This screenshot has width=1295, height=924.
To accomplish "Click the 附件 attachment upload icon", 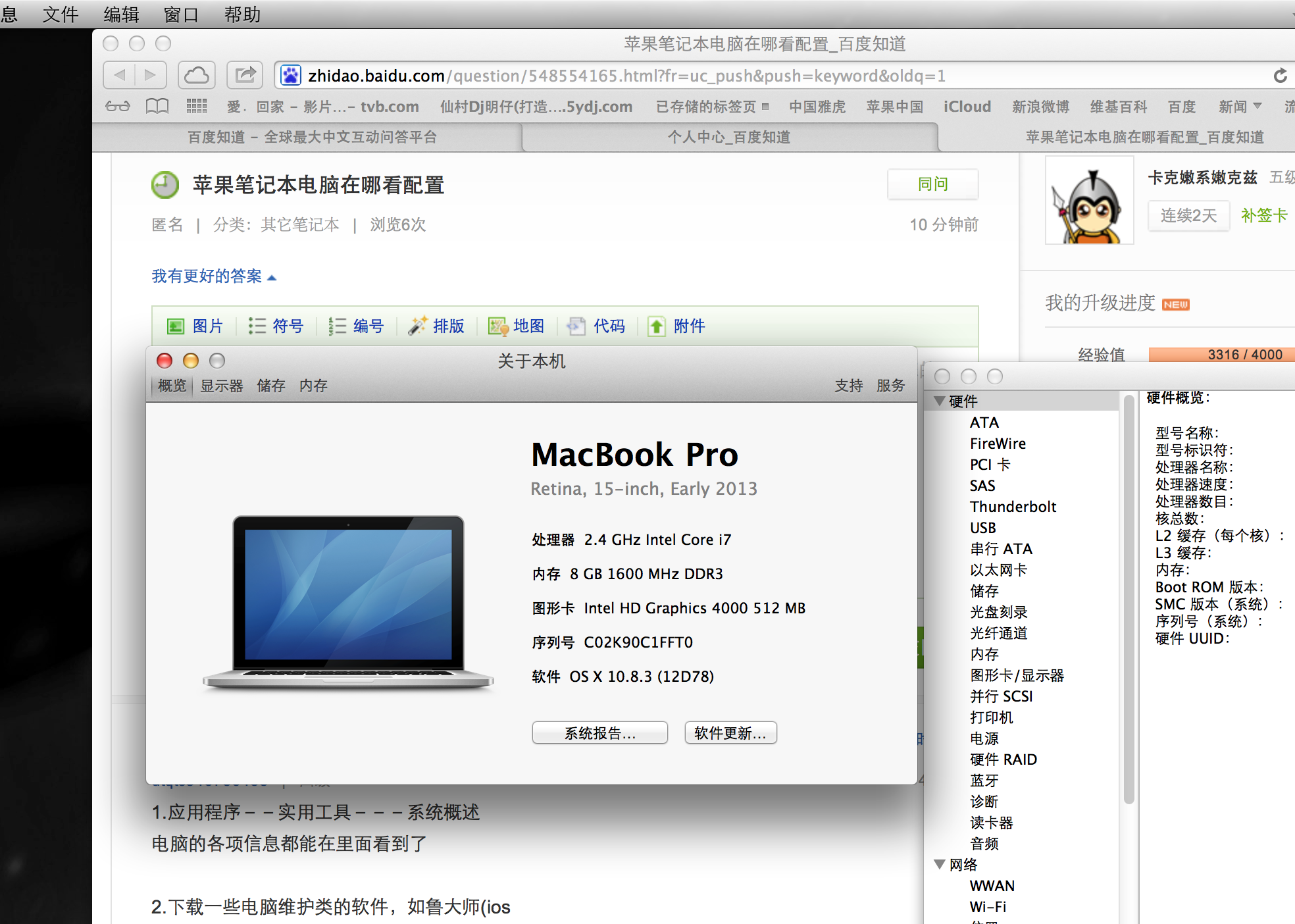I will click(657, 326).
